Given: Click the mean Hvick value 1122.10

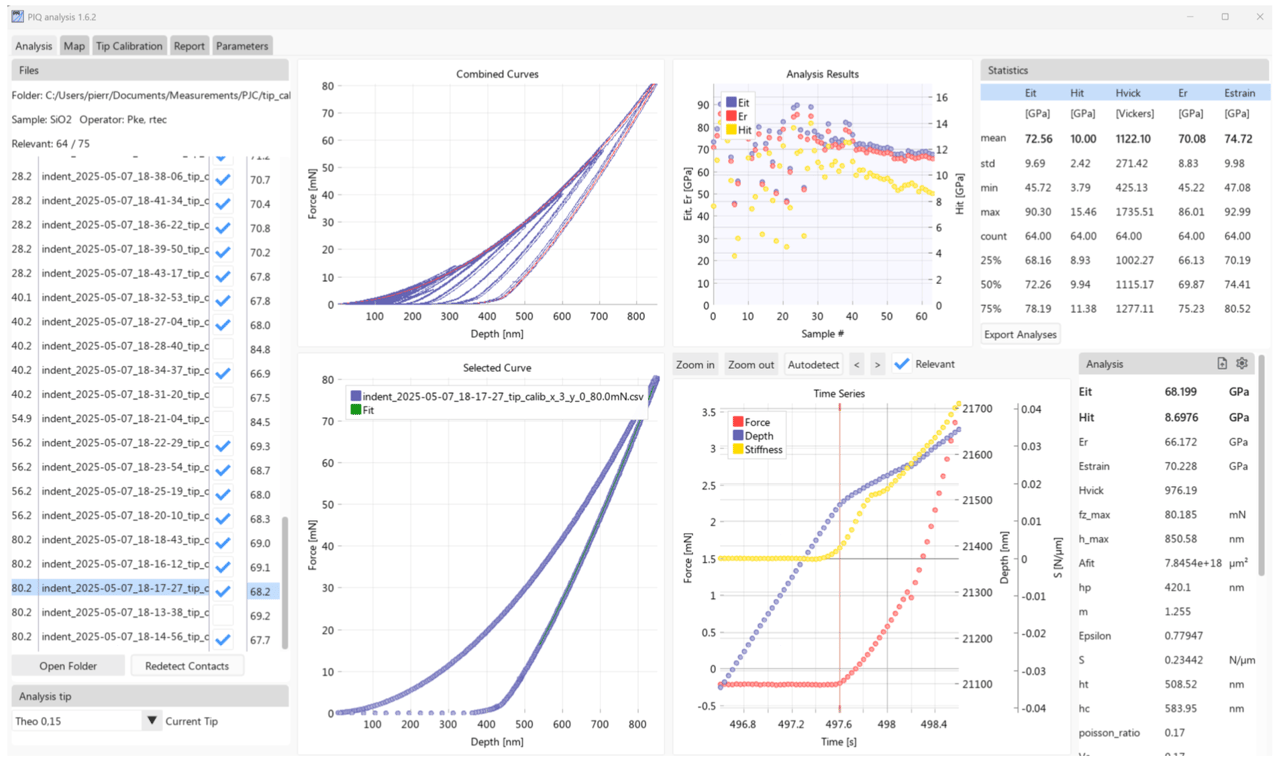Looking at the screenshot, I should coord(1134,139).
